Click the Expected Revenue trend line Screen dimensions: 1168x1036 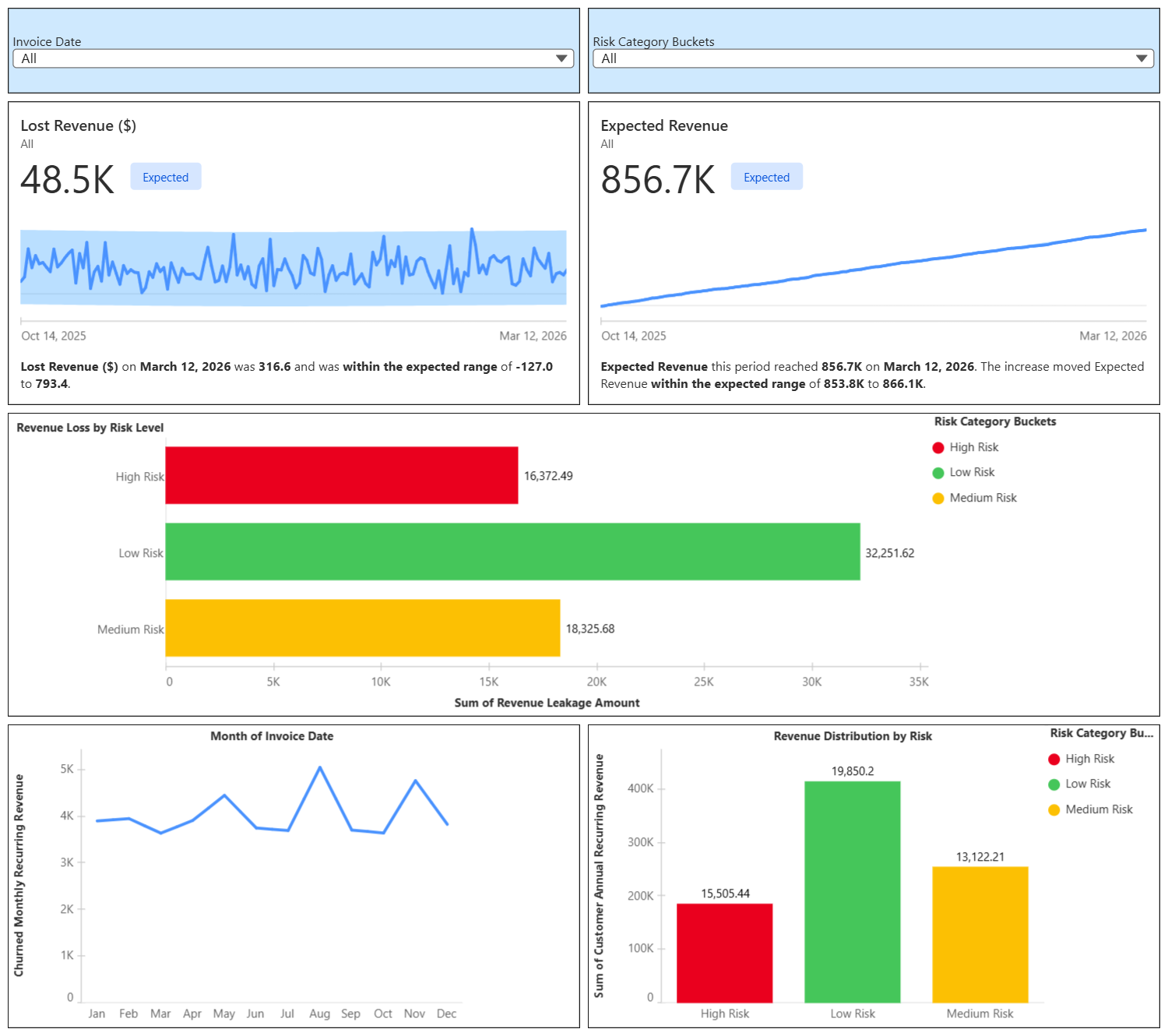tap(874, 268)
